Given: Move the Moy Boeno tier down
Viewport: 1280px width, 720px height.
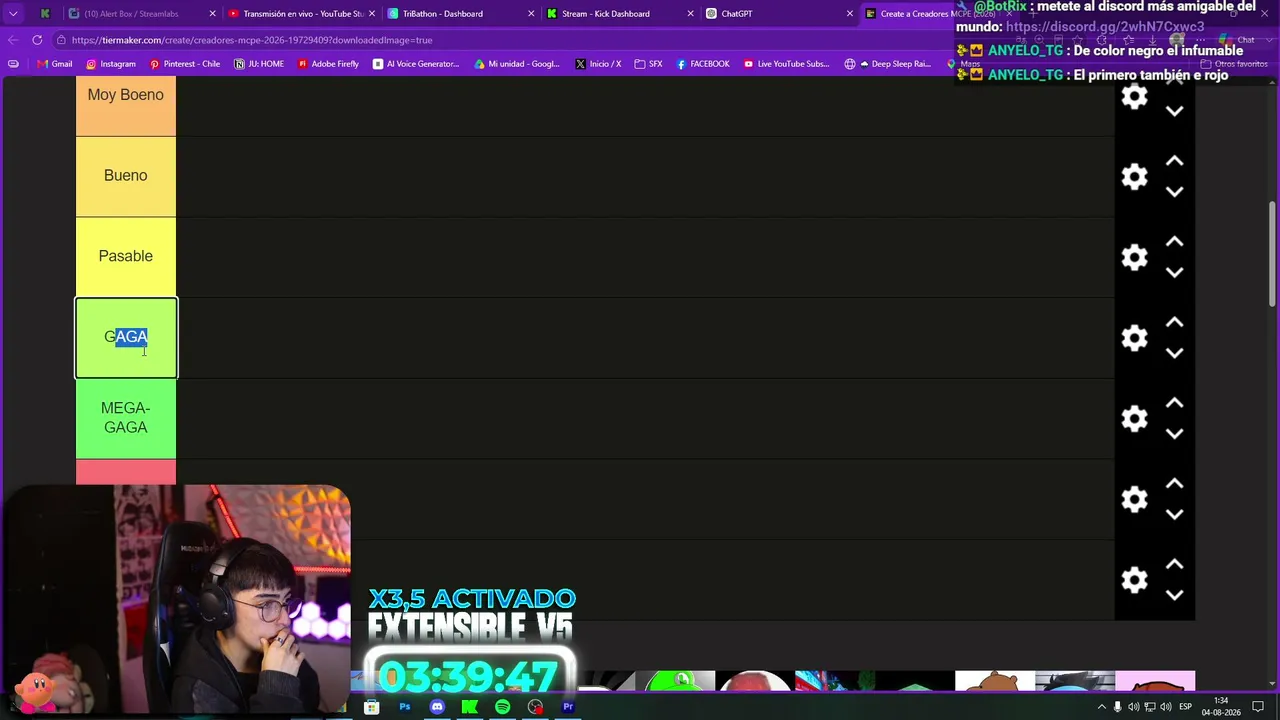Looking at the screenshot, I should pos(1175,111).
